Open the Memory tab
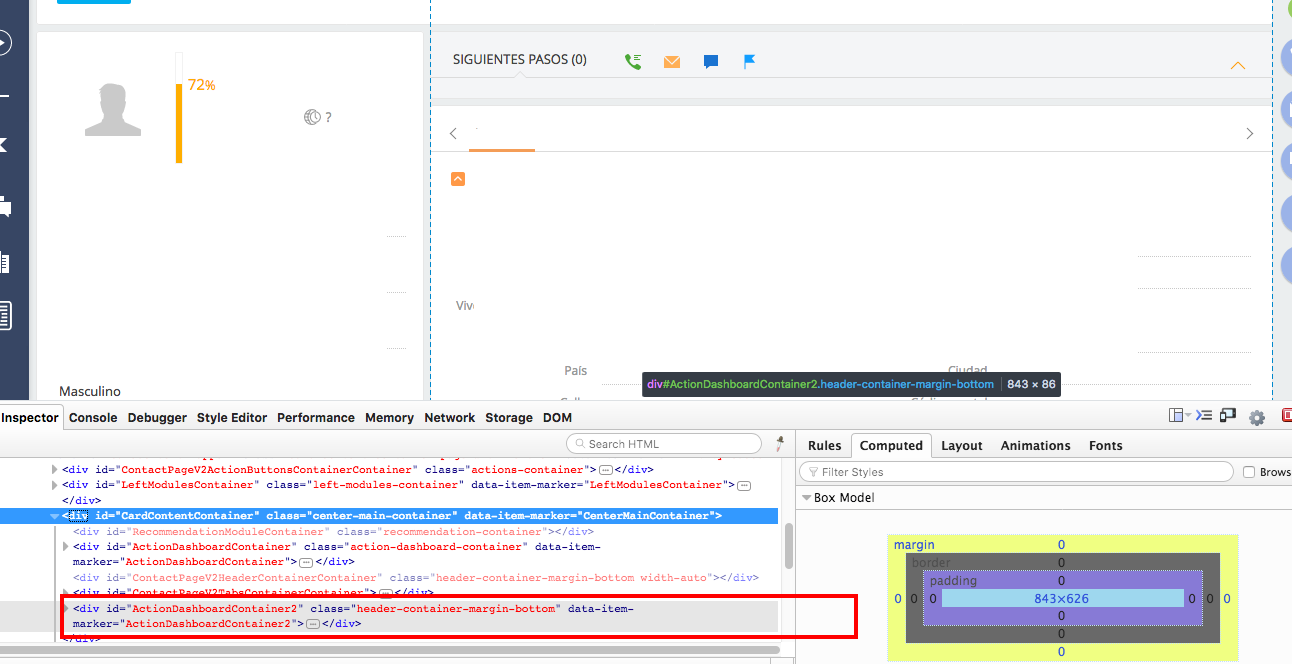 point(389,417)
